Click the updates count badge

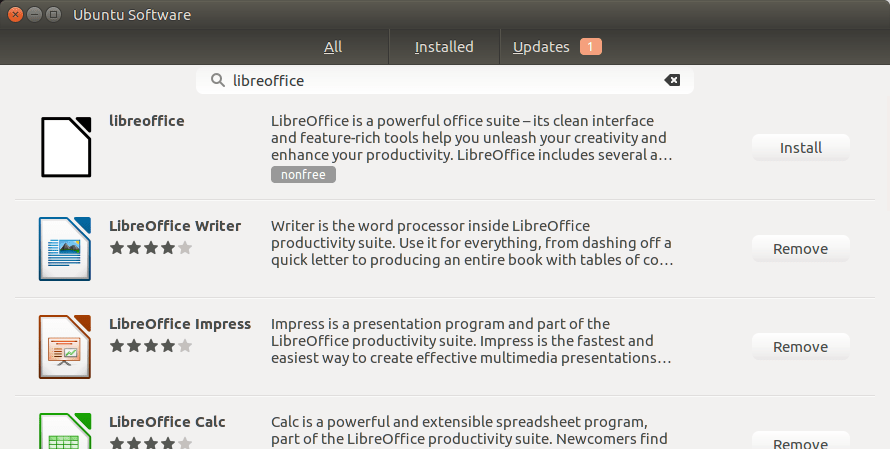tap(590, 47)
